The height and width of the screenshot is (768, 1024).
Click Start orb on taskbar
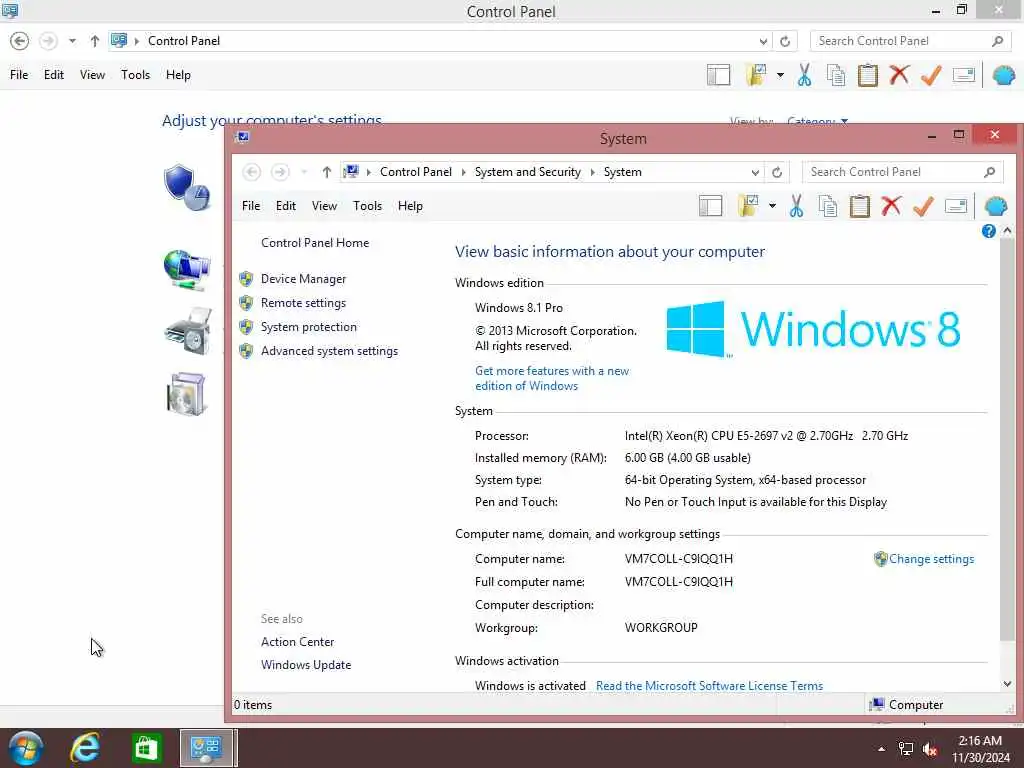click(26, 748)
